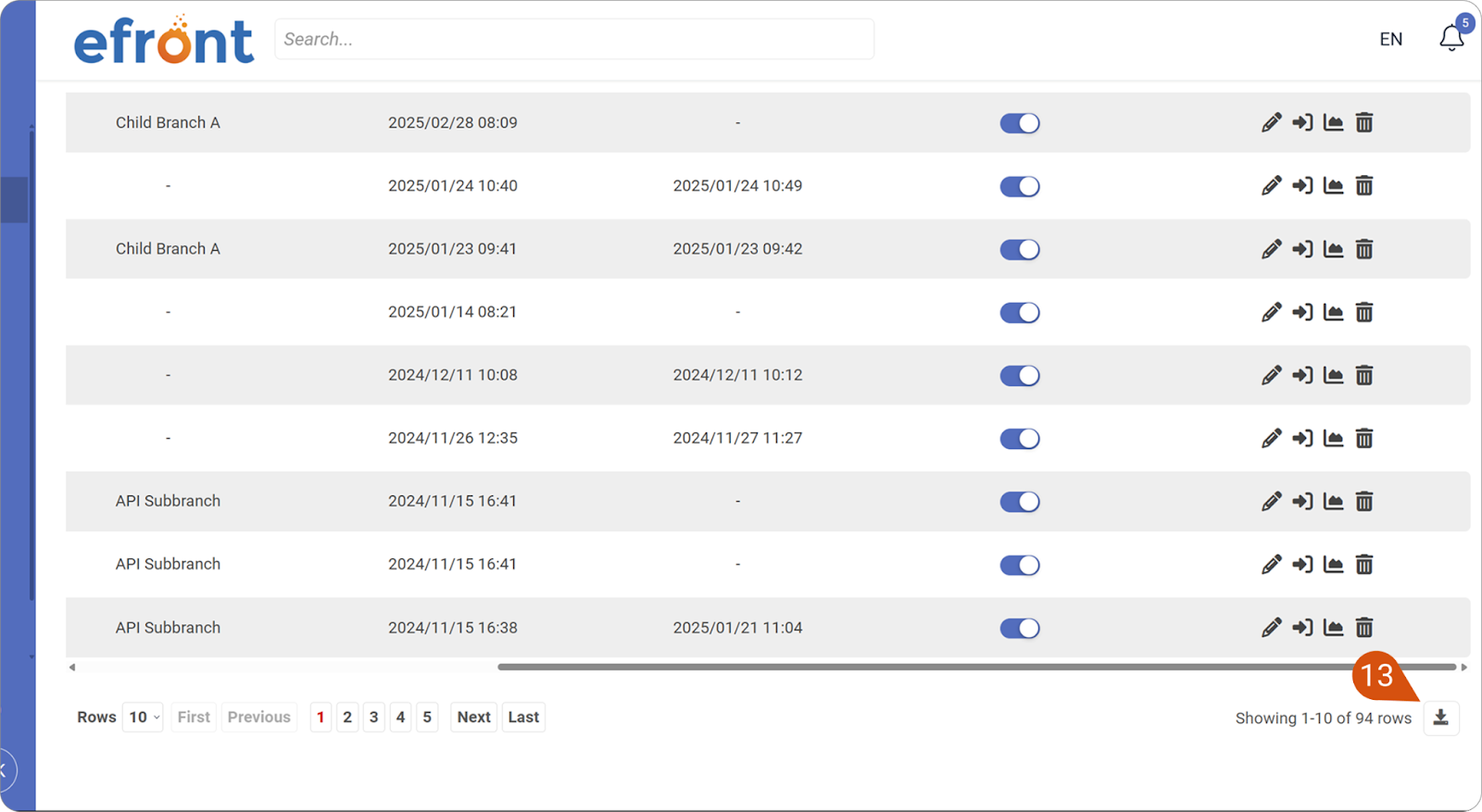Jump to page 5 of results
Viewport: 1482px width, 812px height.
(427, 718)
